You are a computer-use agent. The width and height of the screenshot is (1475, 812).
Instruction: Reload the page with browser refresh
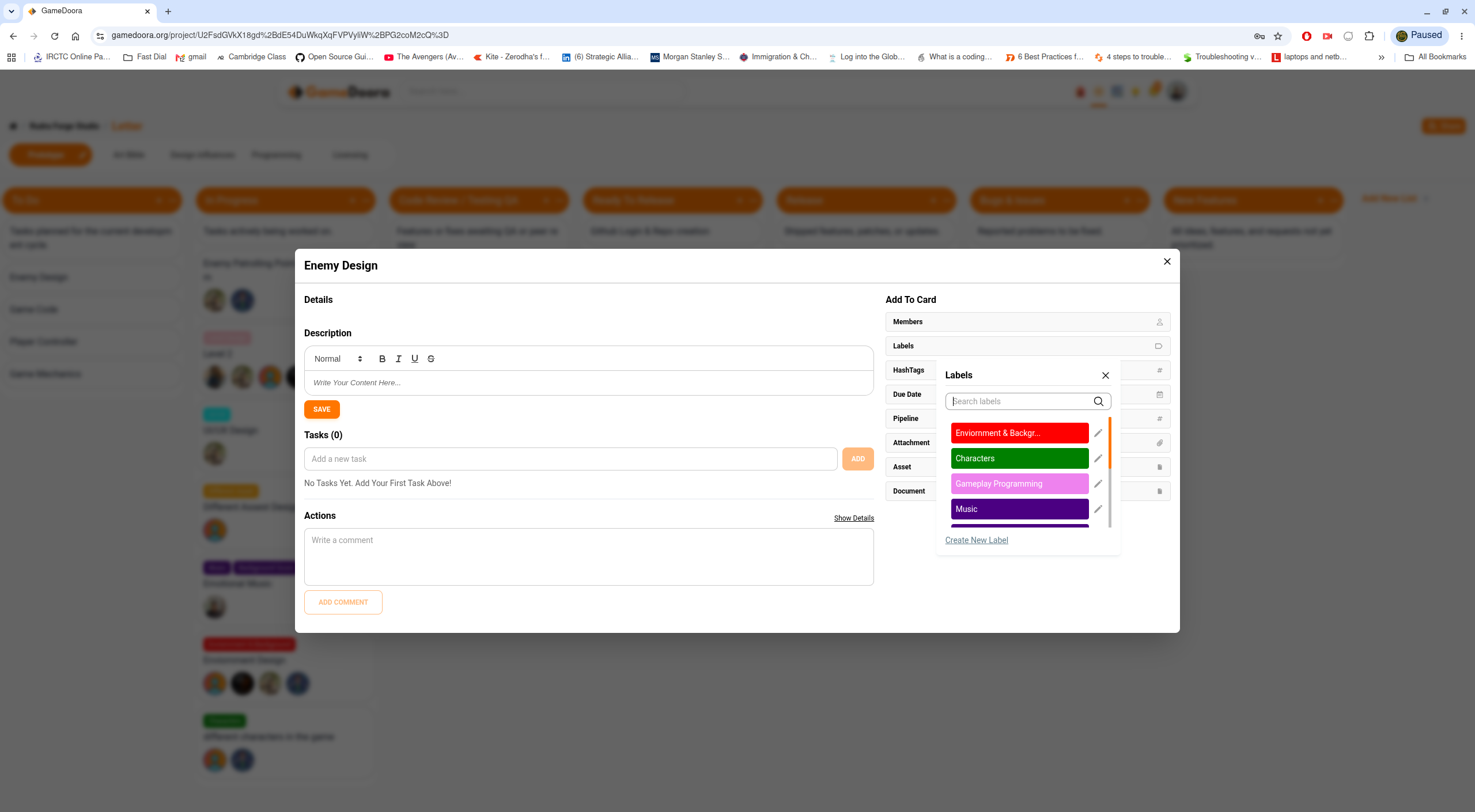[55, 36]
